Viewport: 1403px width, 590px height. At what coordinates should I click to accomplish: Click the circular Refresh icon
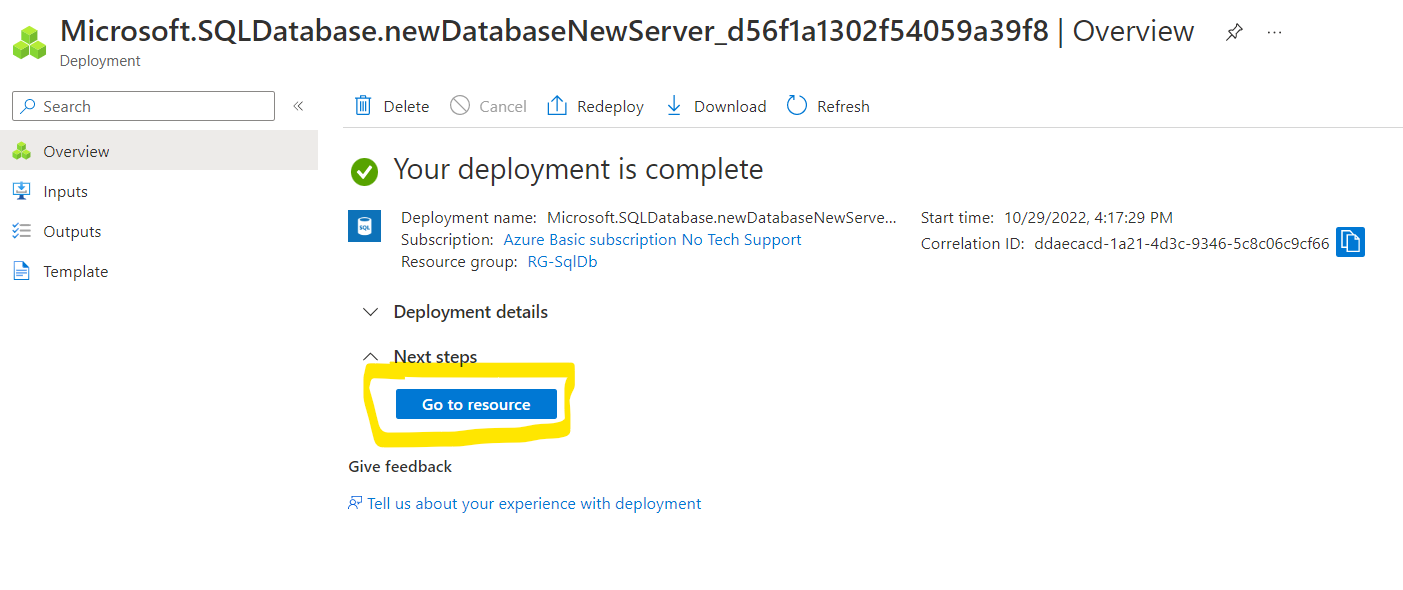click(x=797, y=106)
